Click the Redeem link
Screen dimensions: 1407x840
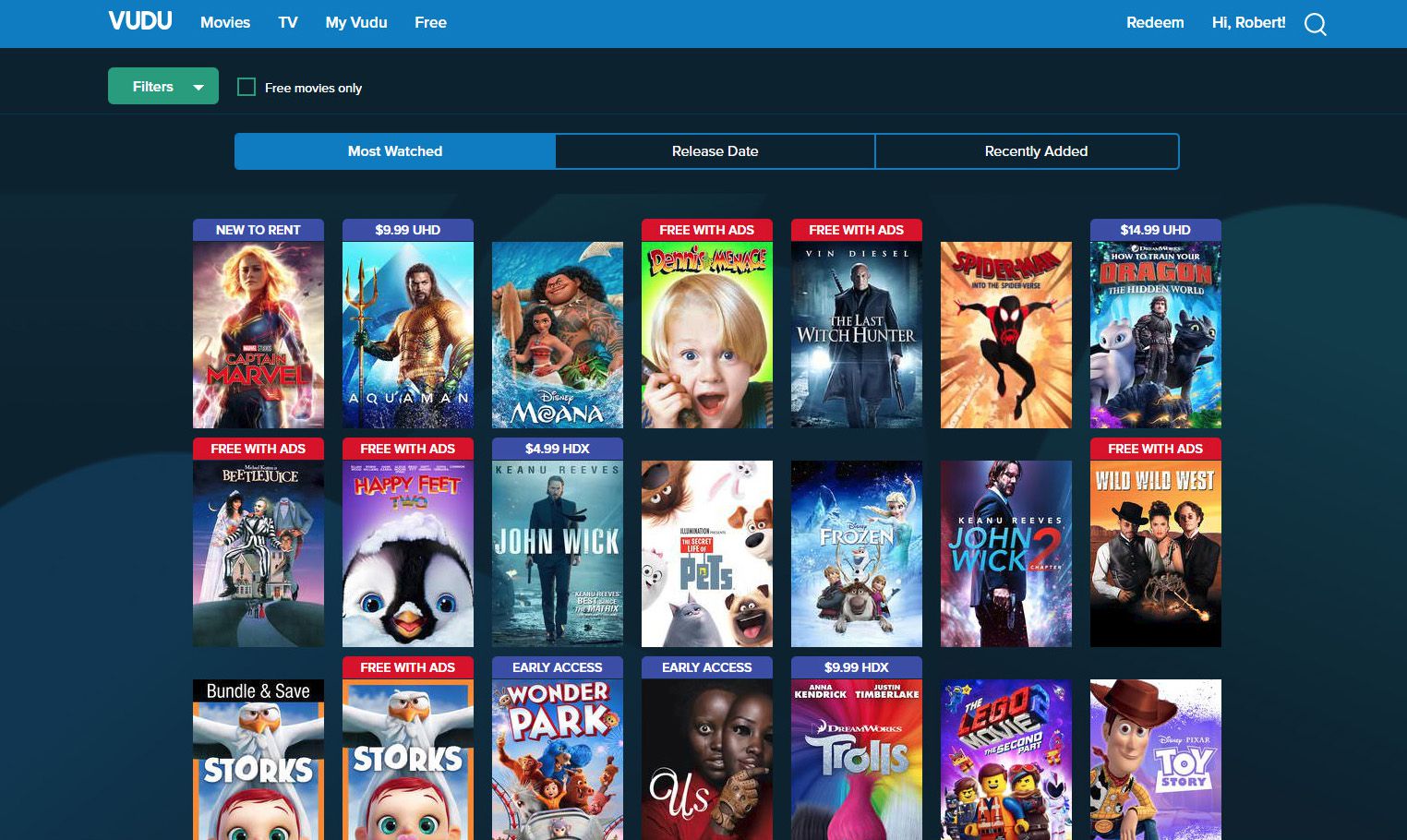[x=1154, y=22]
